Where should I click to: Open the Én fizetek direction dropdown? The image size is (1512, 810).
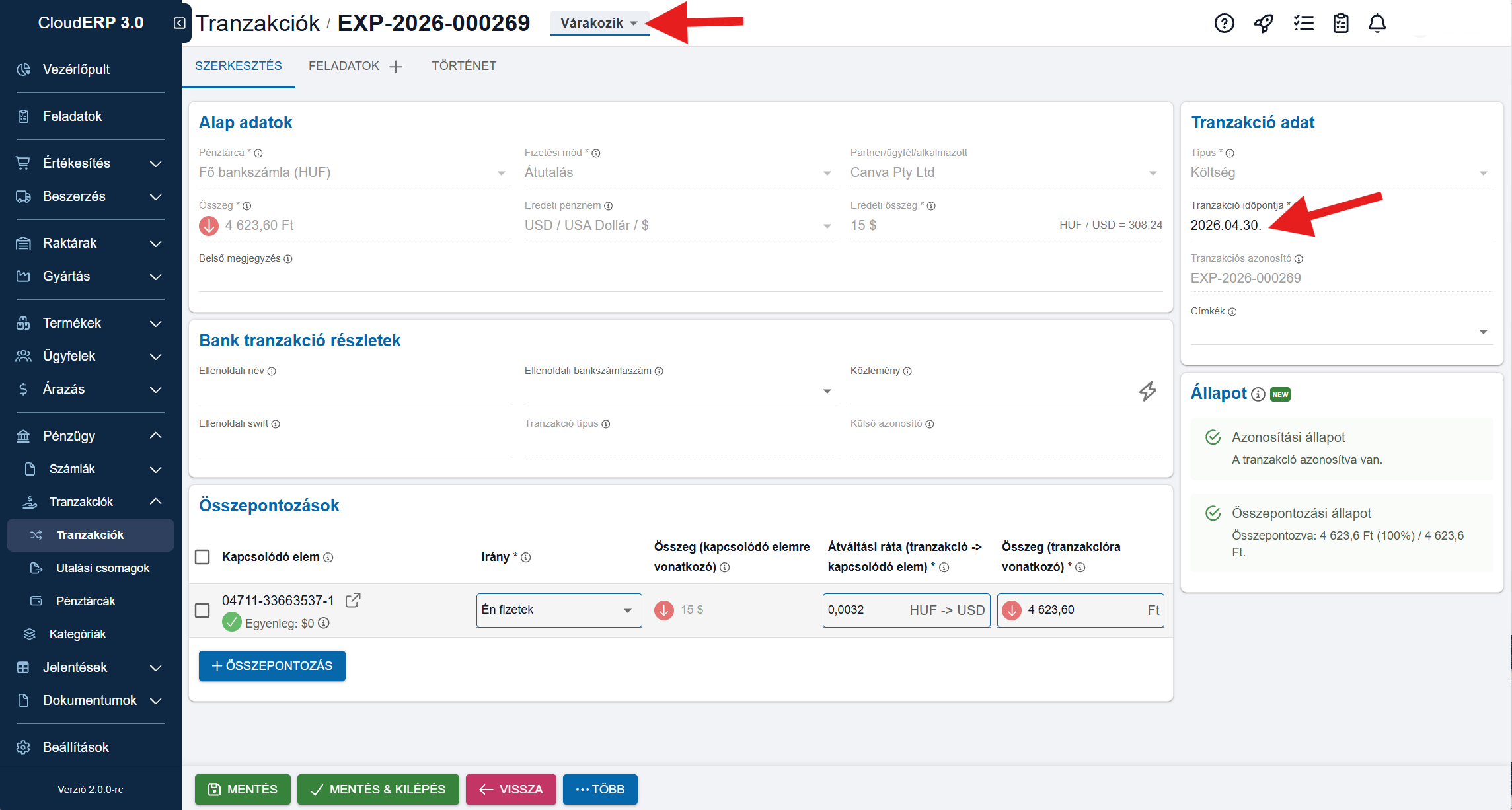558,610
